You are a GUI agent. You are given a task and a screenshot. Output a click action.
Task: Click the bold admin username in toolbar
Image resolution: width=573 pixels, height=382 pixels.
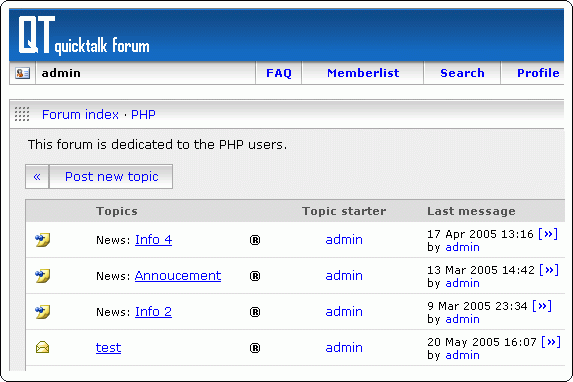(x=61, y=73)
